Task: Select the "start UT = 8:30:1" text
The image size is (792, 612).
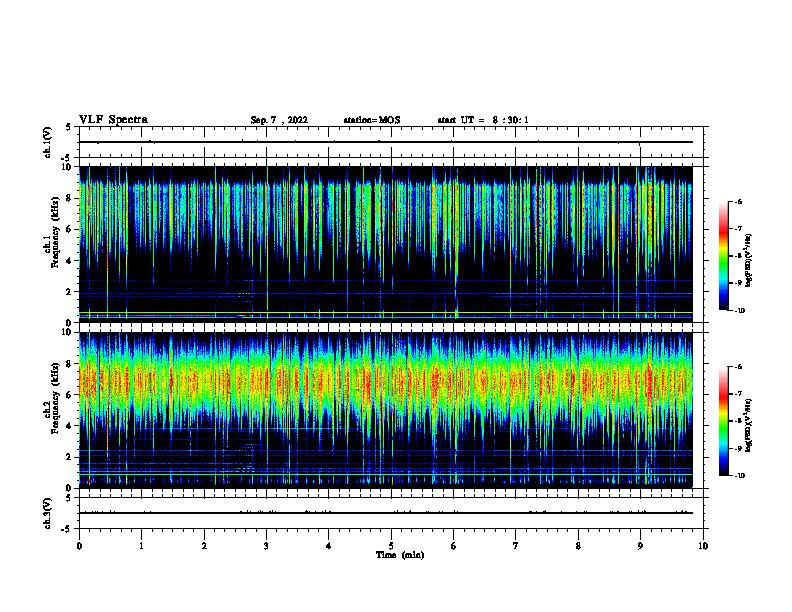Action: click(483, 120)
